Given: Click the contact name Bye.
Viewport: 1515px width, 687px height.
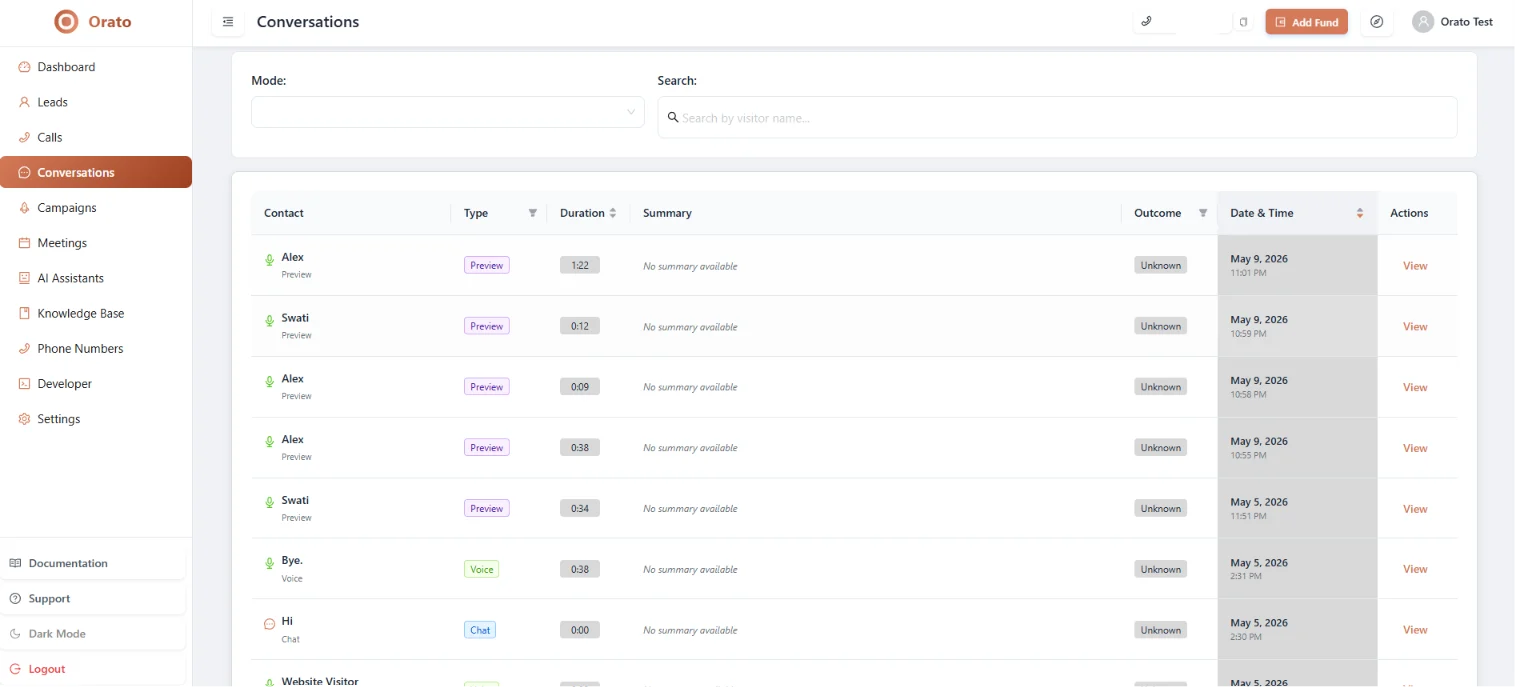Looking at the screenshot, I should tap(292, 561).
